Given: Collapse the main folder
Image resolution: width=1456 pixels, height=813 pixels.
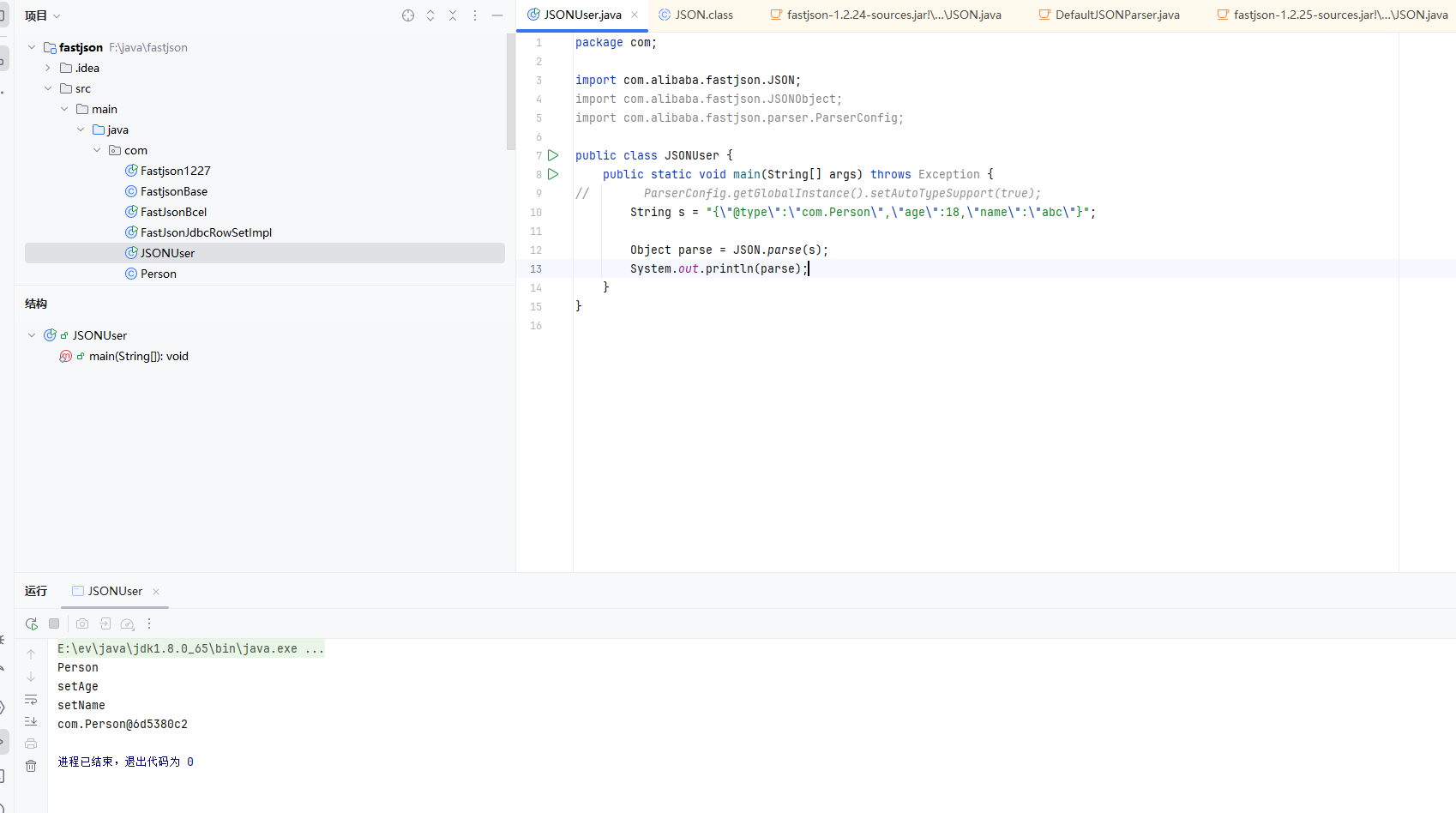Looking at the screenshot, I should [x=64, y=109].
